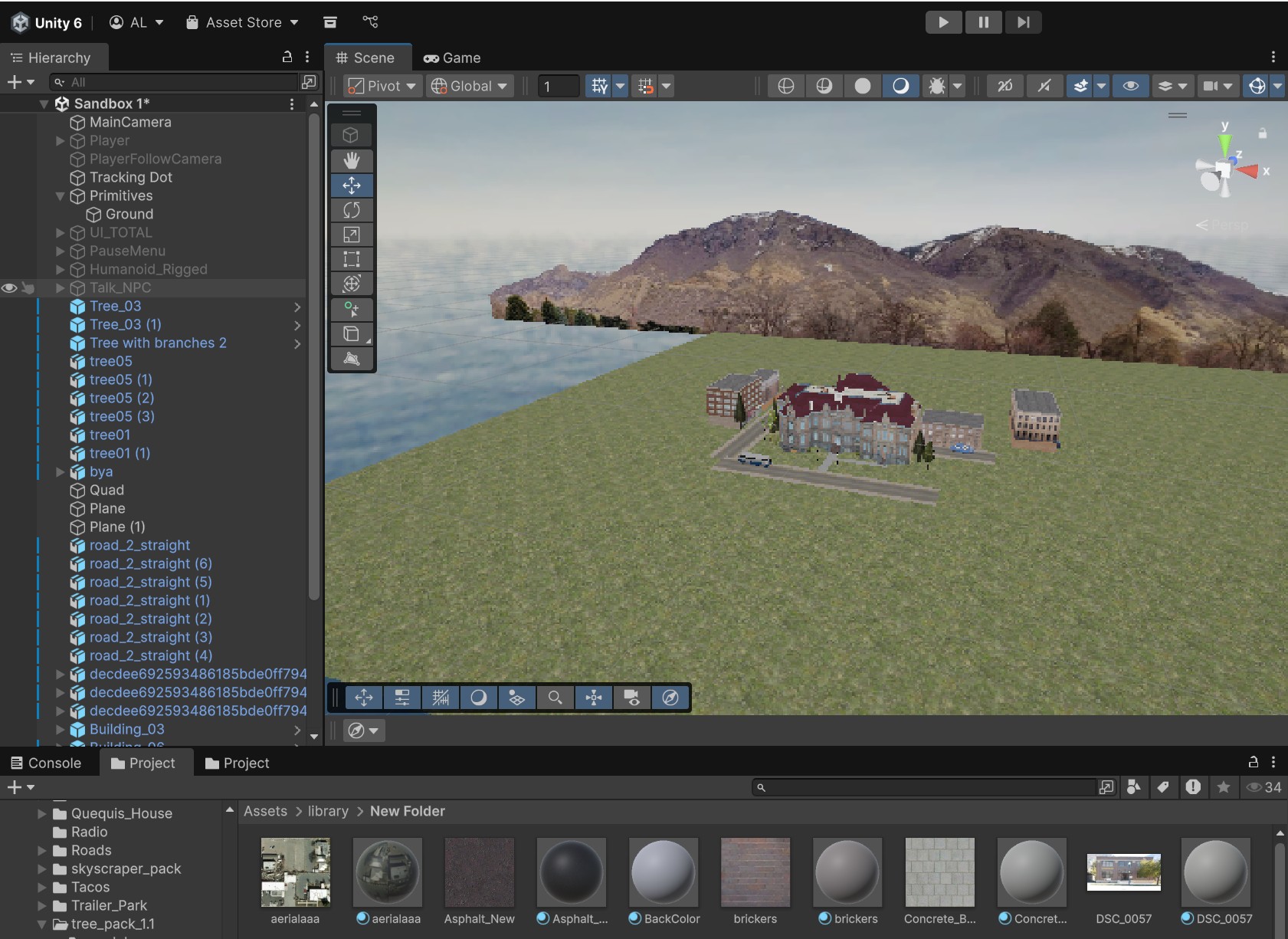Click the view cube orientation gizmo

click(1226, 169)
